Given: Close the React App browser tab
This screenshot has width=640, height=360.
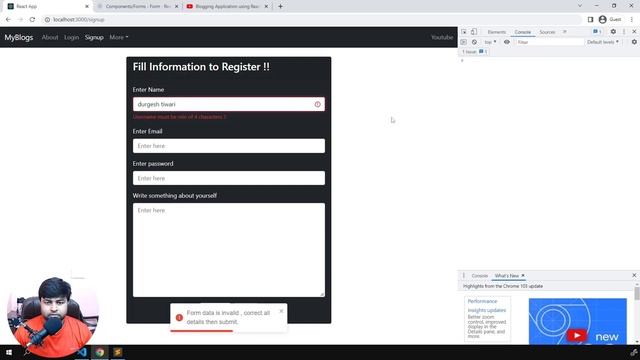Looking at the screenshot, I should pyautogui.click(x=87, y=7).
